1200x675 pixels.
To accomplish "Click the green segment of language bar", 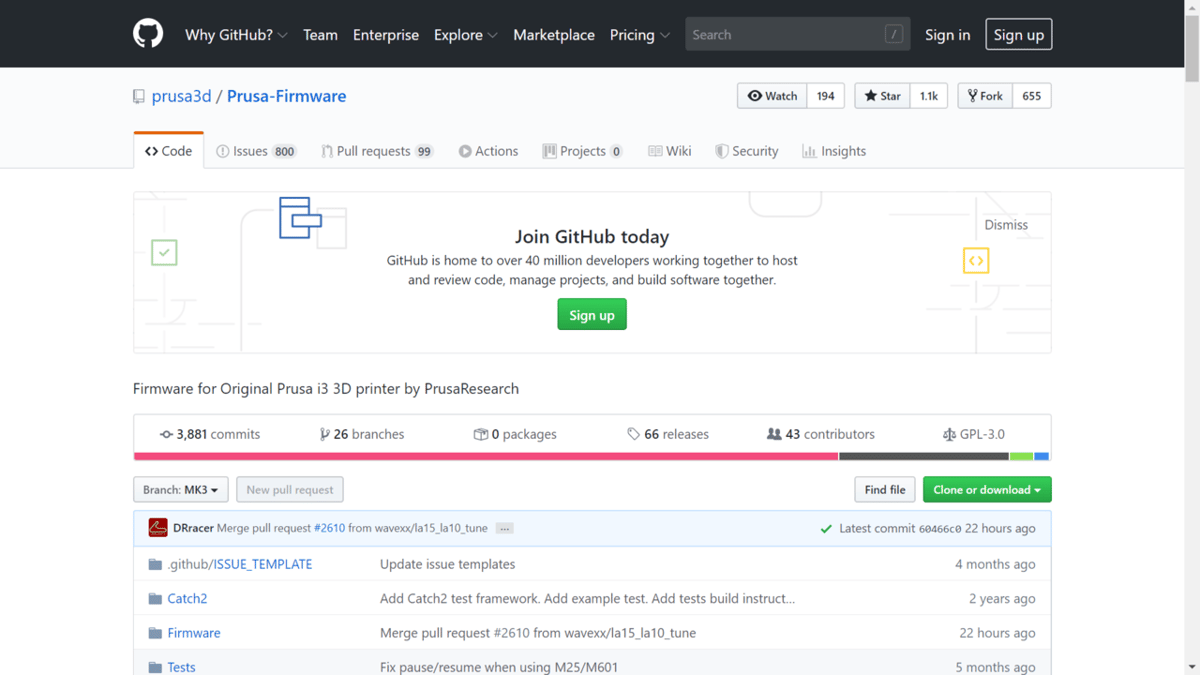I will 1021,456.
